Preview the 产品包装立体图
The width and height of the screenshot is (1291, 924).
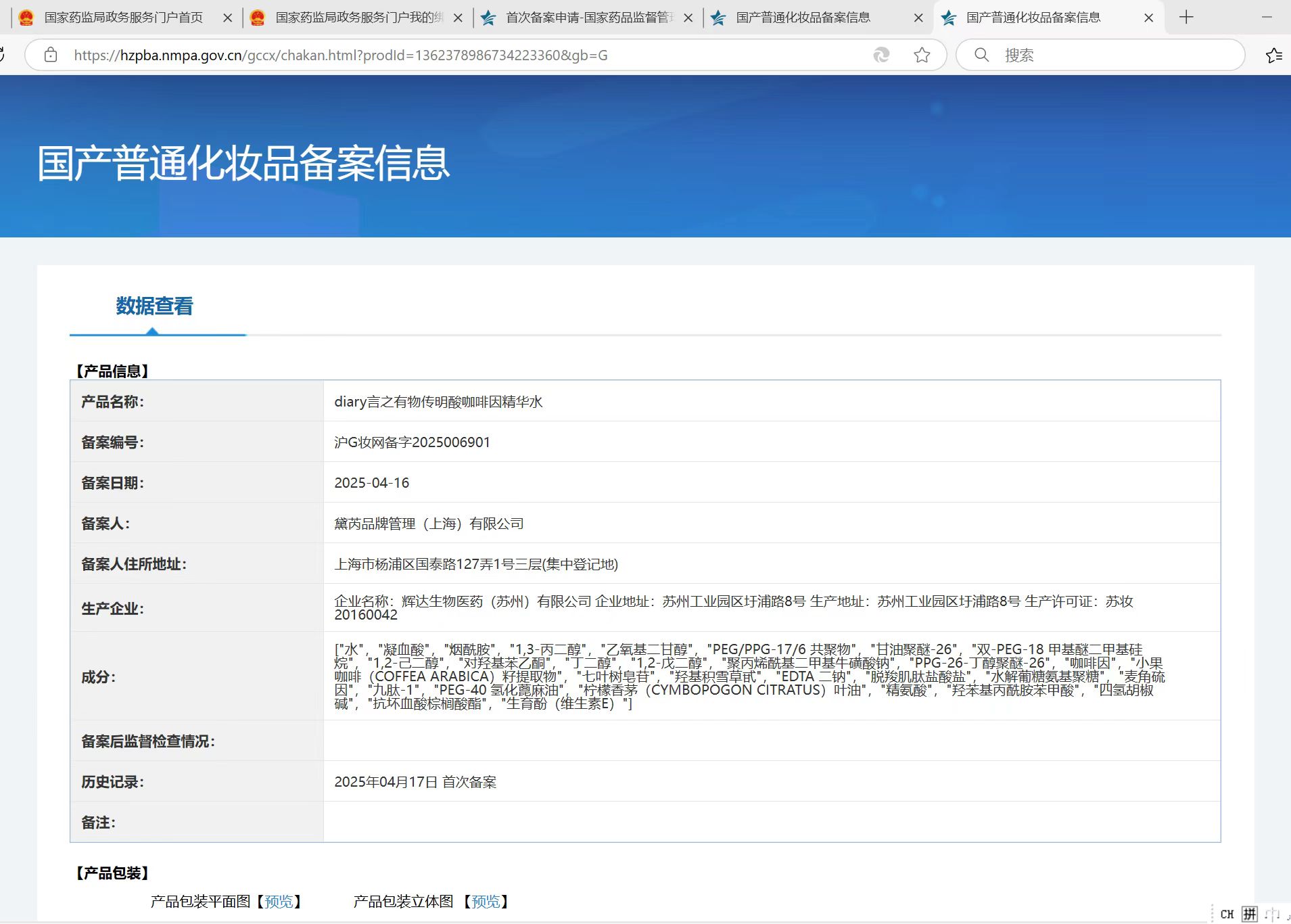486,902
